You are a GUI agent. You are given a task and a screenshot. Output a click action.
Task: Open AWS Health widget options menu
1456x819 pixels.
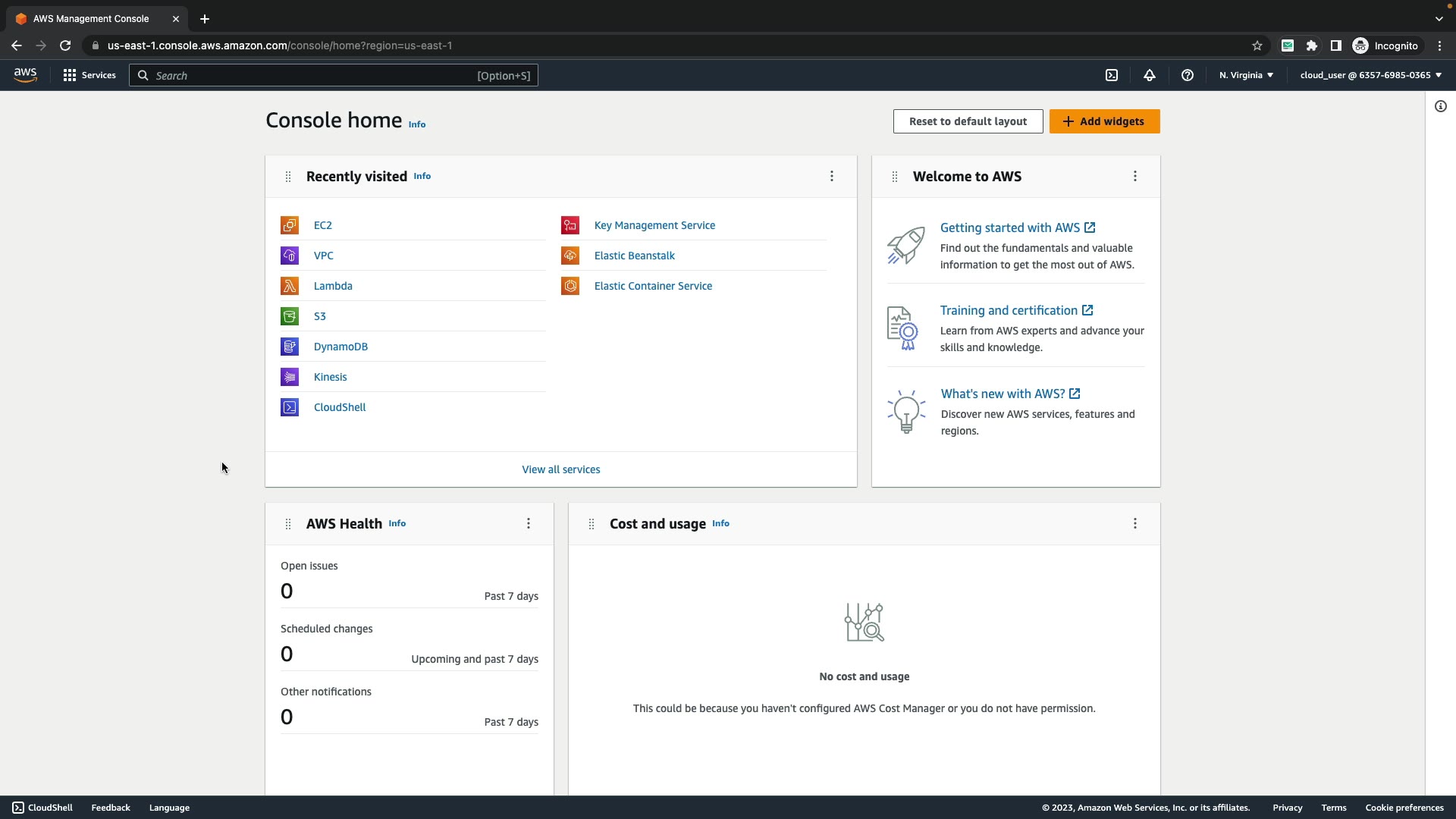tap(529, 523)
